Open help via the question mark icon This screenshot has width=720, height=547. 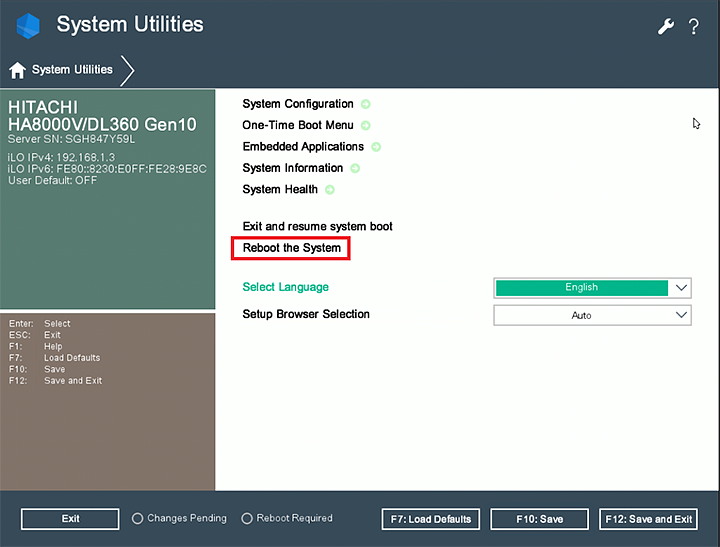pos(694,27)
